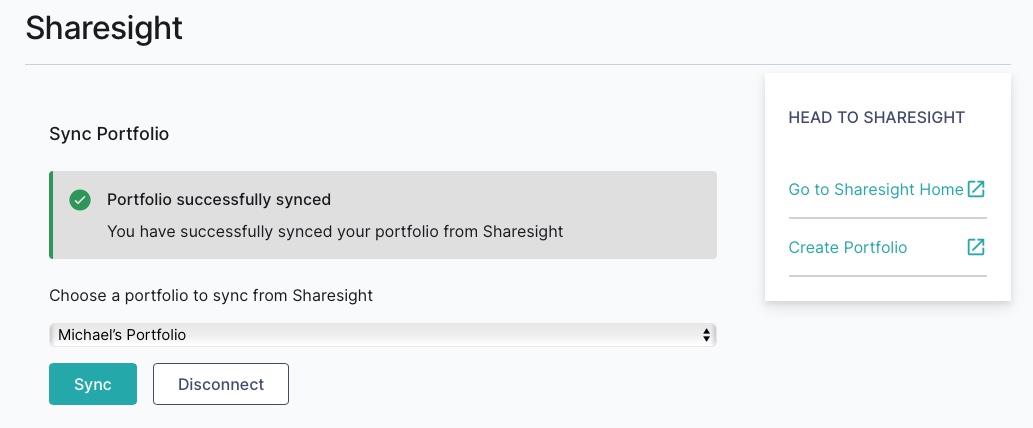Viewport: 1033px width, 428px height.
Task: Click the HEAD TO SHARESIGHT card heading
Action: point(876,117)
